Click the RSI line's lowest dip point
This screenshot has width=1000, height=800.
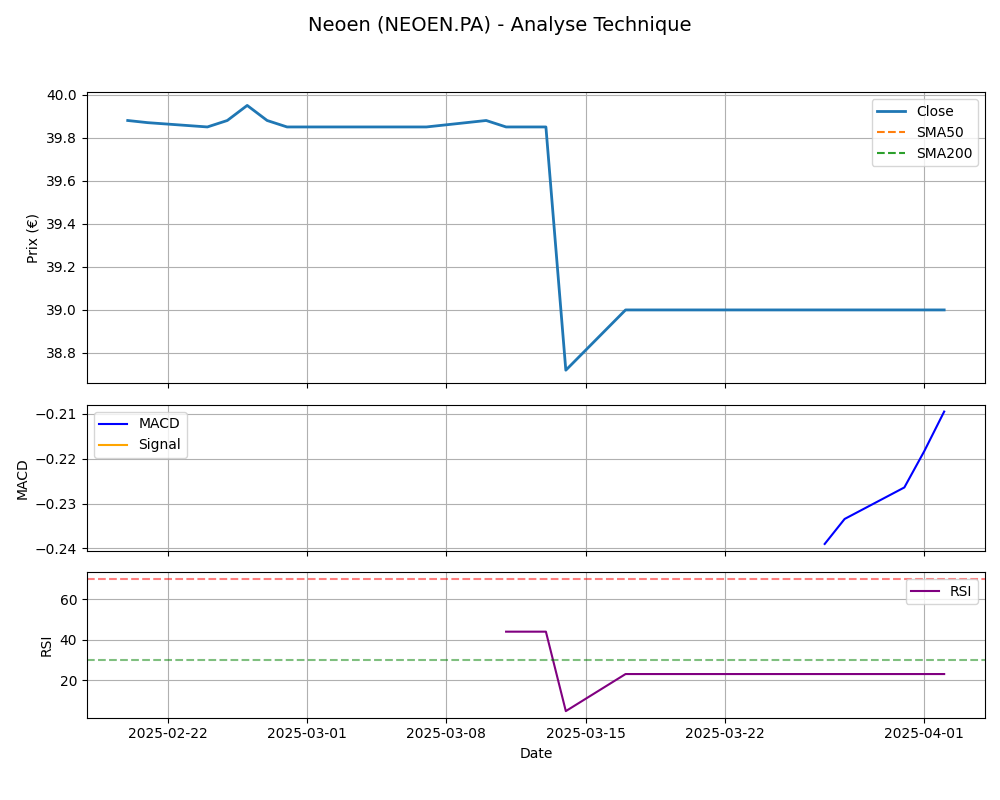(x=566, y=711)
